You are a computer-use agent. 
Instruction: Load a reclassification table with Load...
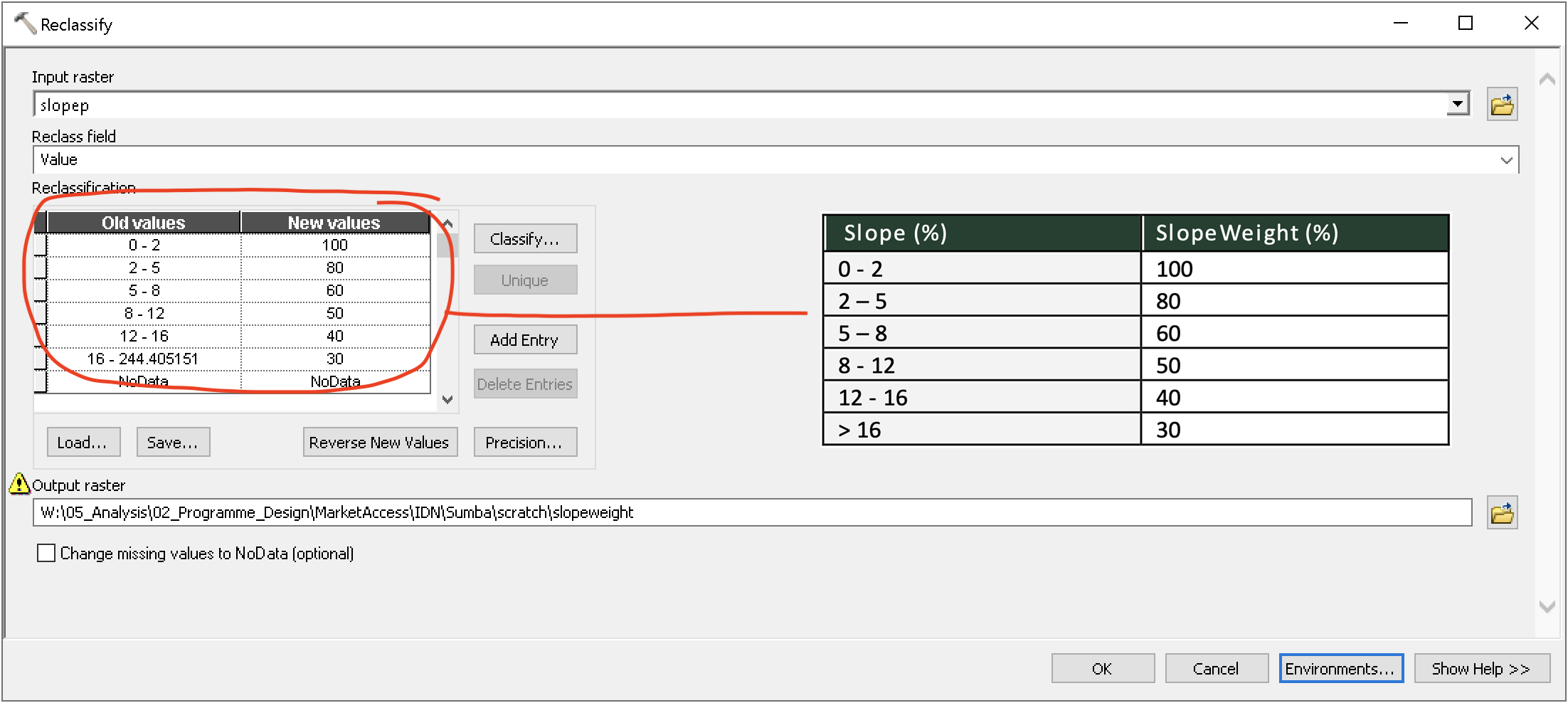(83, 443)
